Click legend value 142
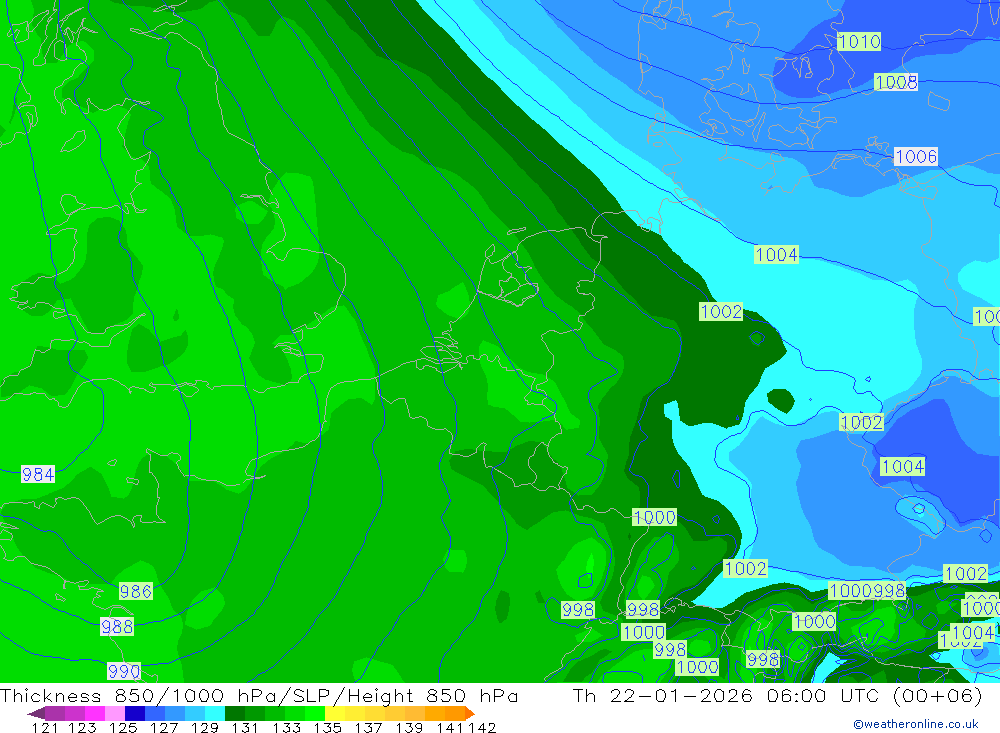Screen dimensions: 1000x733 click(482, 727)
